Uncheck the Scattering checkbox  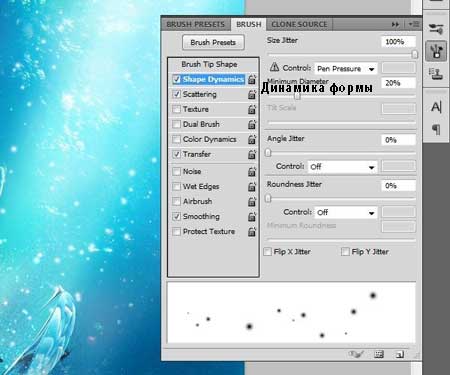[177, 94]
